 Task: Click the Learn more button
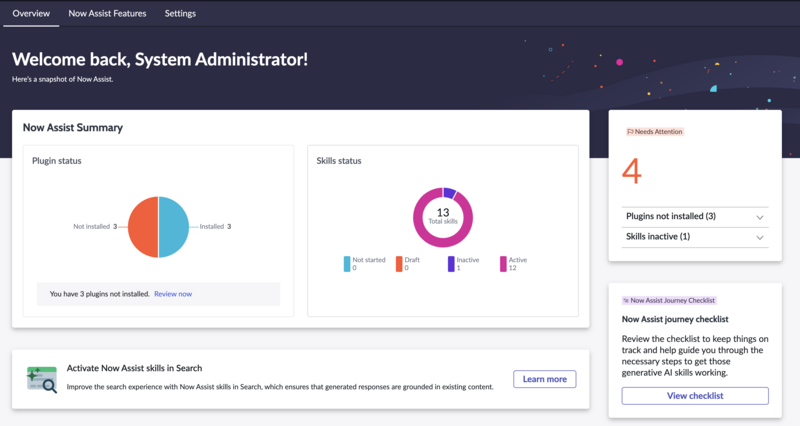coord(544,379)
